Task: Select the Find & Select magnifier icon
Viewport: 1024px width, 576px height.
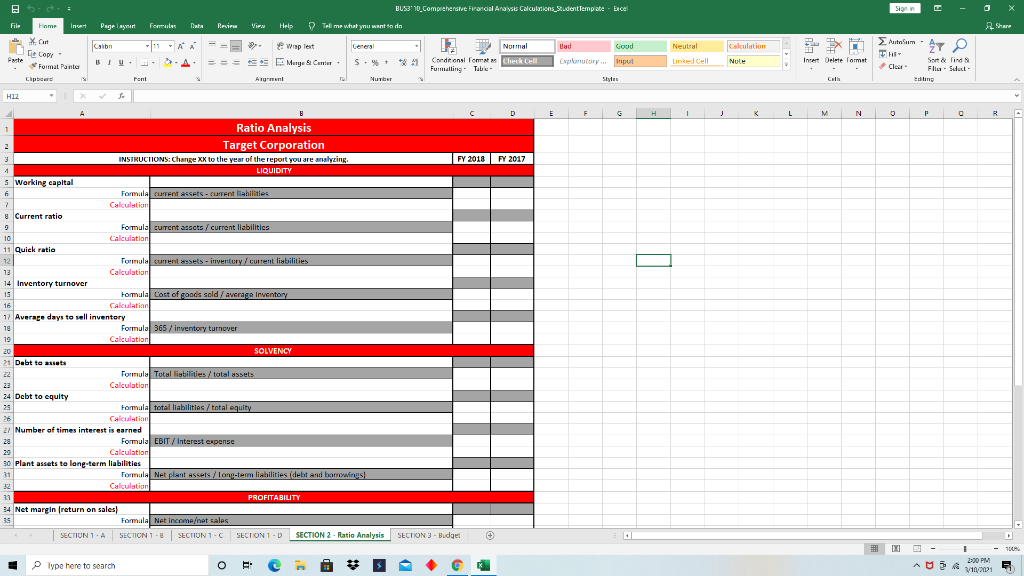Action: [x=961, y=44]
